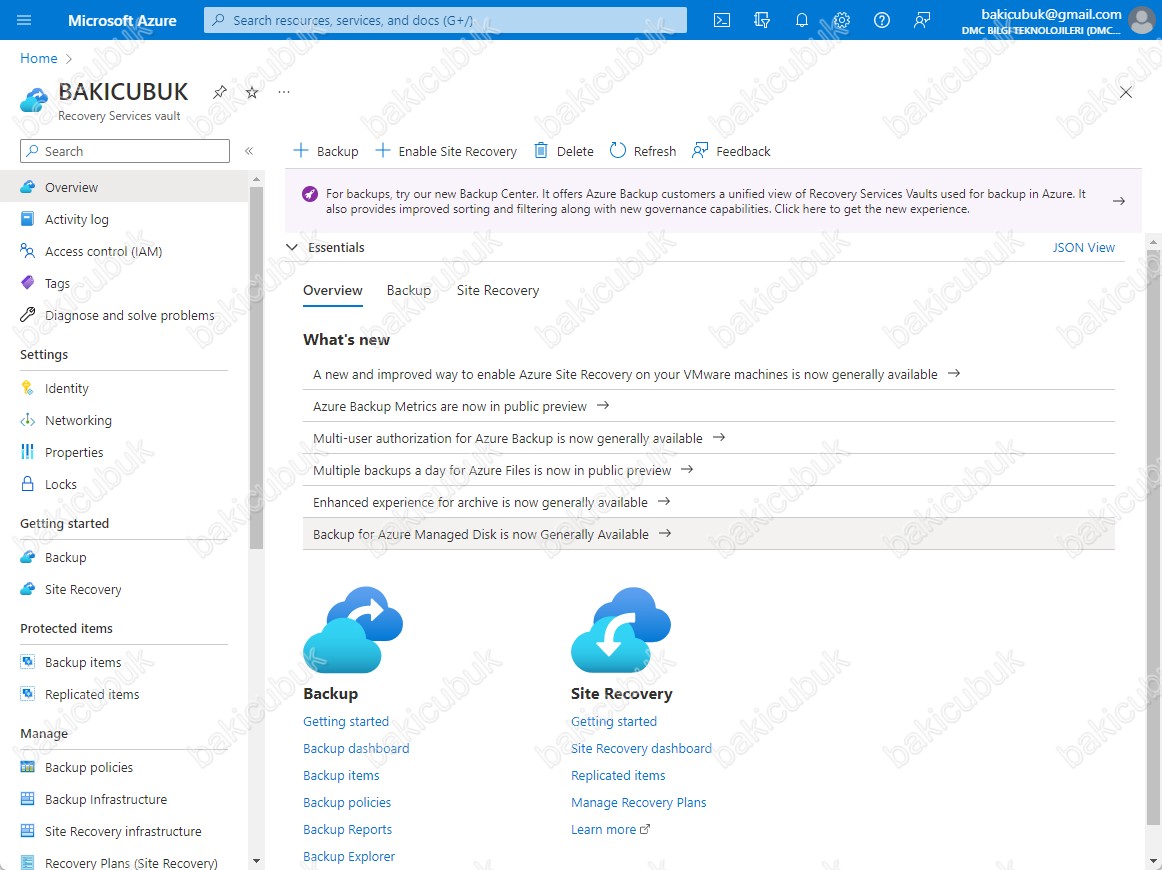Open the more options ellipsis beside BAKICUBUK
The image size is (1162, 870).
coord(284,92)
